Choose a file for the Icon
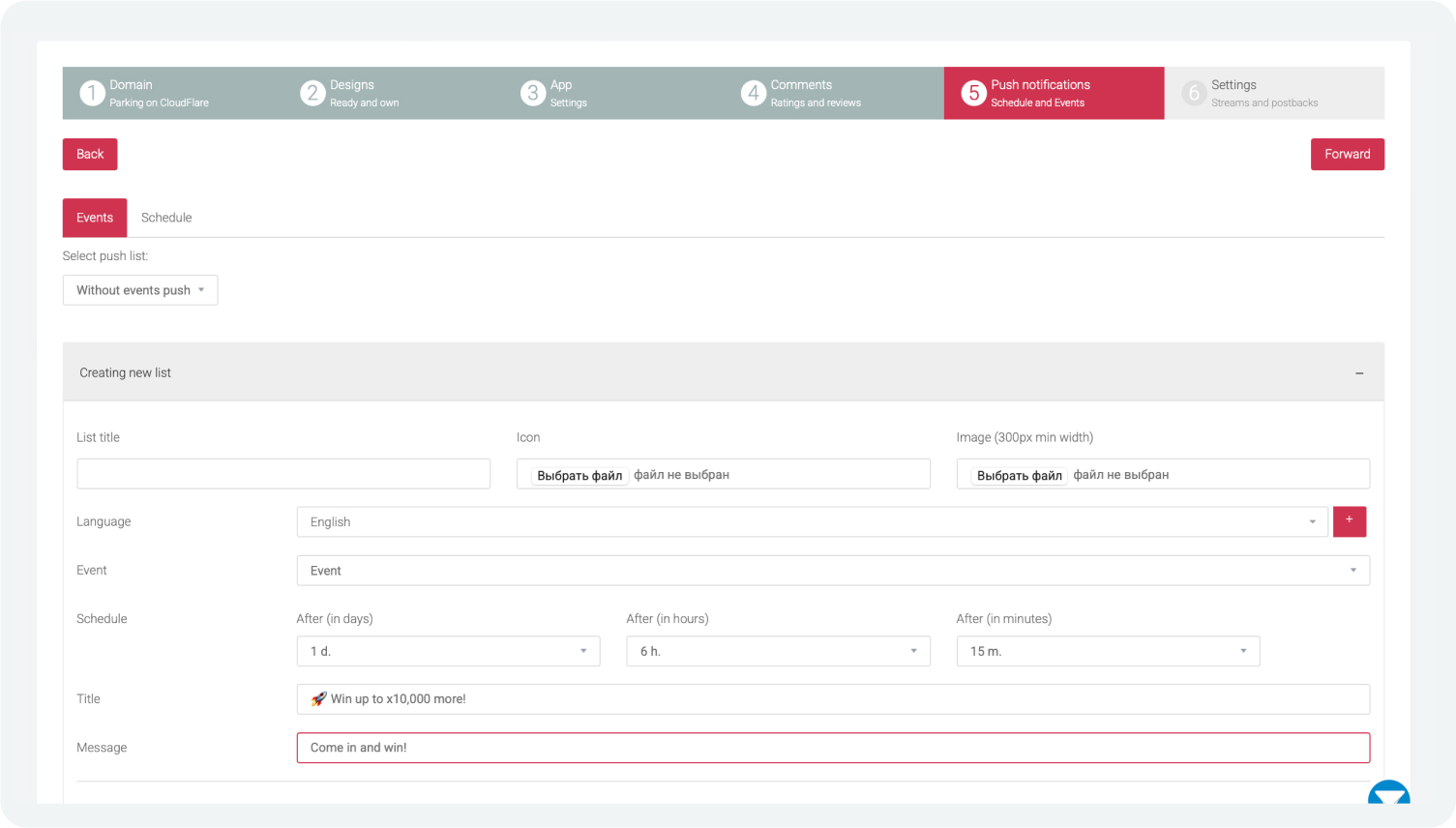Screen dimensions: 1456x828 click(x=579, y=475)
